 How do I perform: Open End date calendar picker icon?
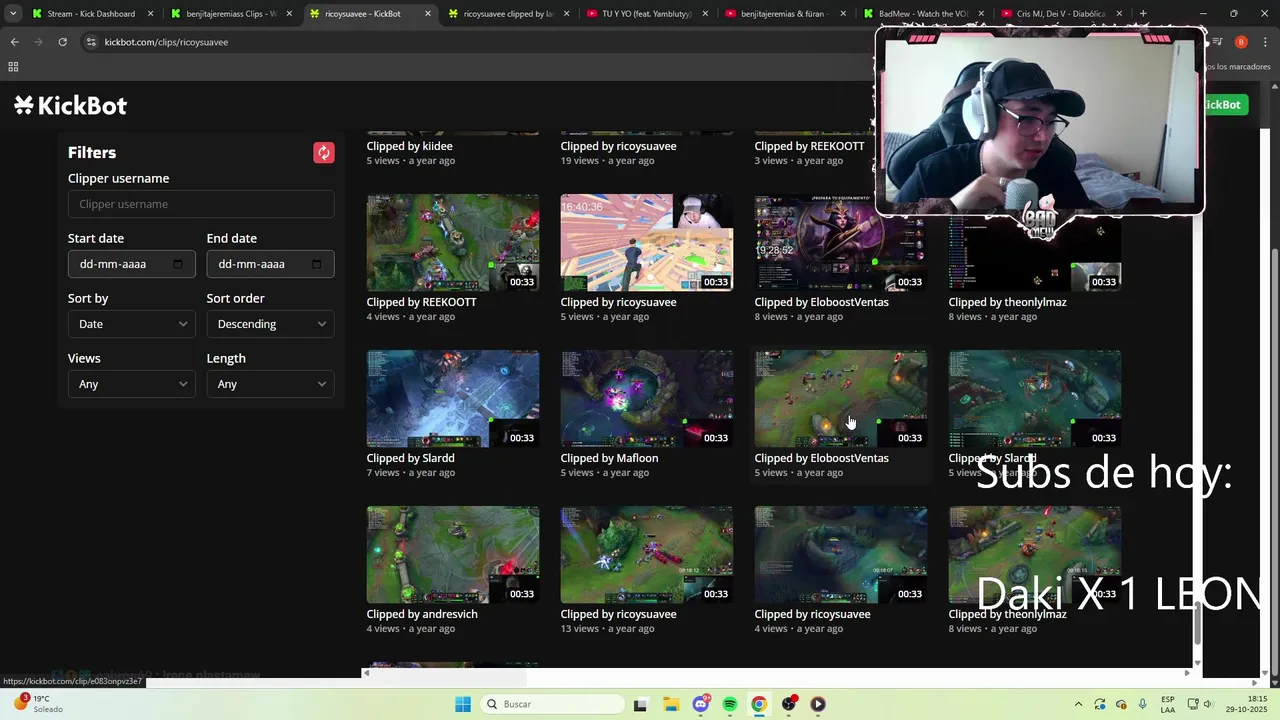(x=317, y=264)
